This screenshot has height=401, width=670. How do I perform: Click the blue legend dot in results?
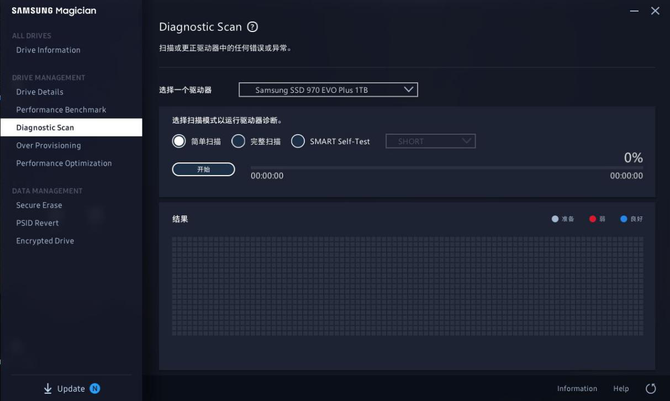[623, 219]
